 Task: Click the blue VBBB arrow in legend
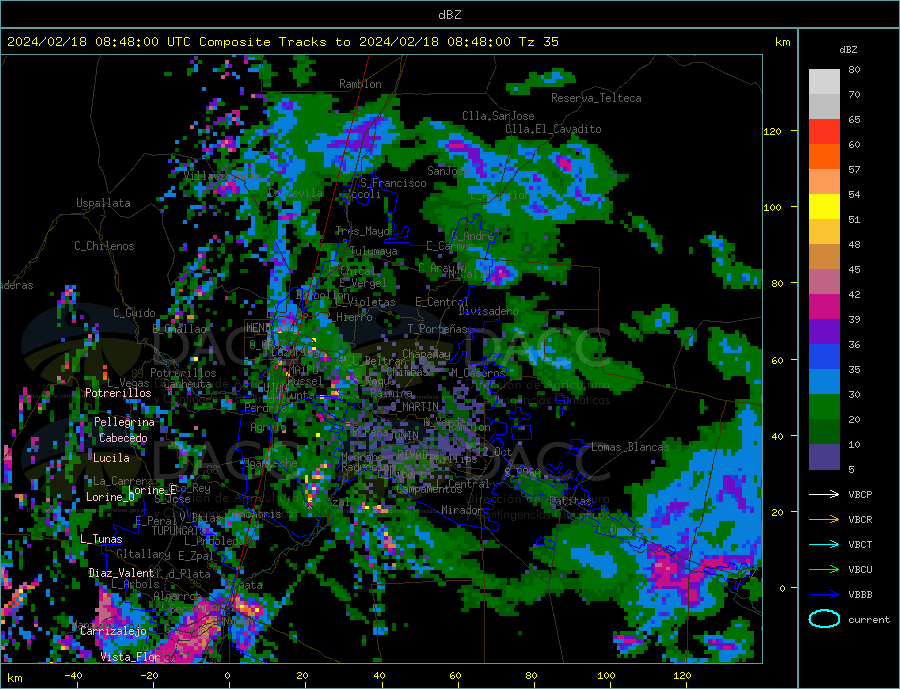point(824,595)
